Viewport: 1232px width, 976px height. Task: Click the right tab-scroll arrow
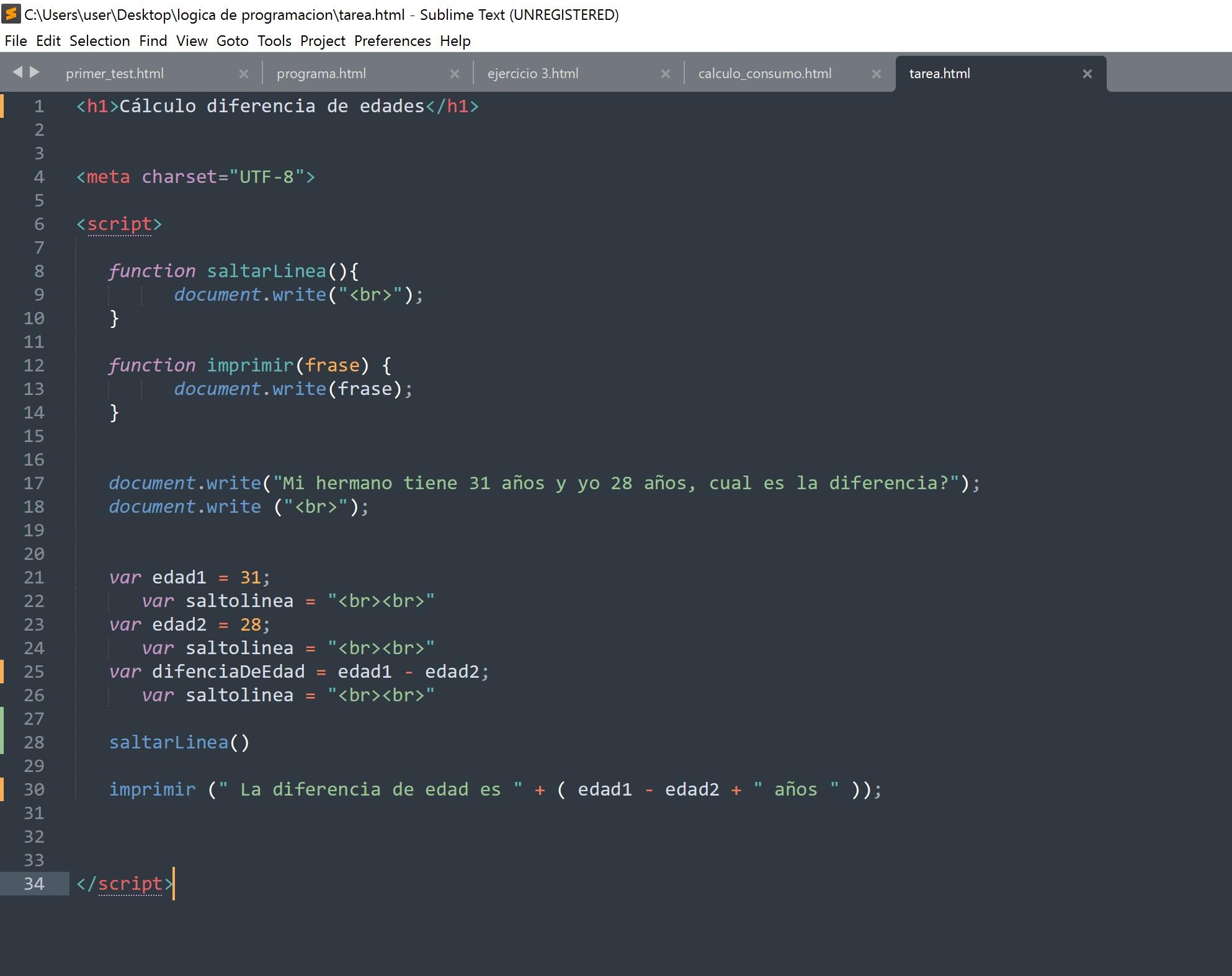[x=35, y=73]
